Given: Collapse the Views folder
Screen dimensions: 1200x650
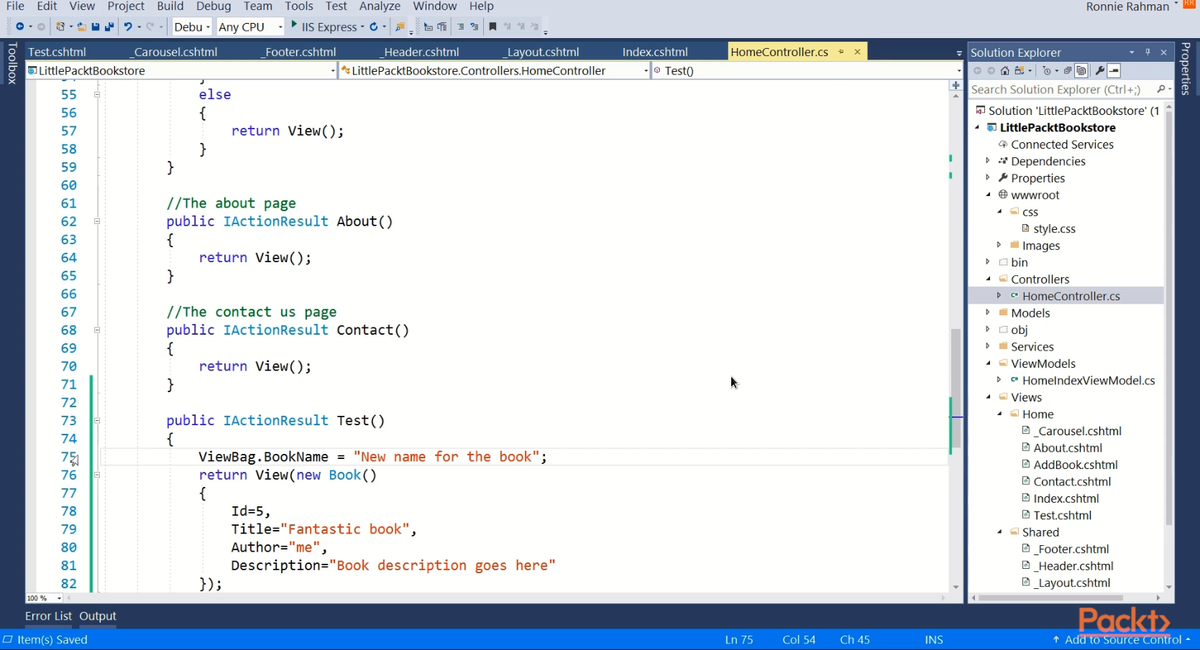Looking at the screenshot, I should tap(988, 397).
